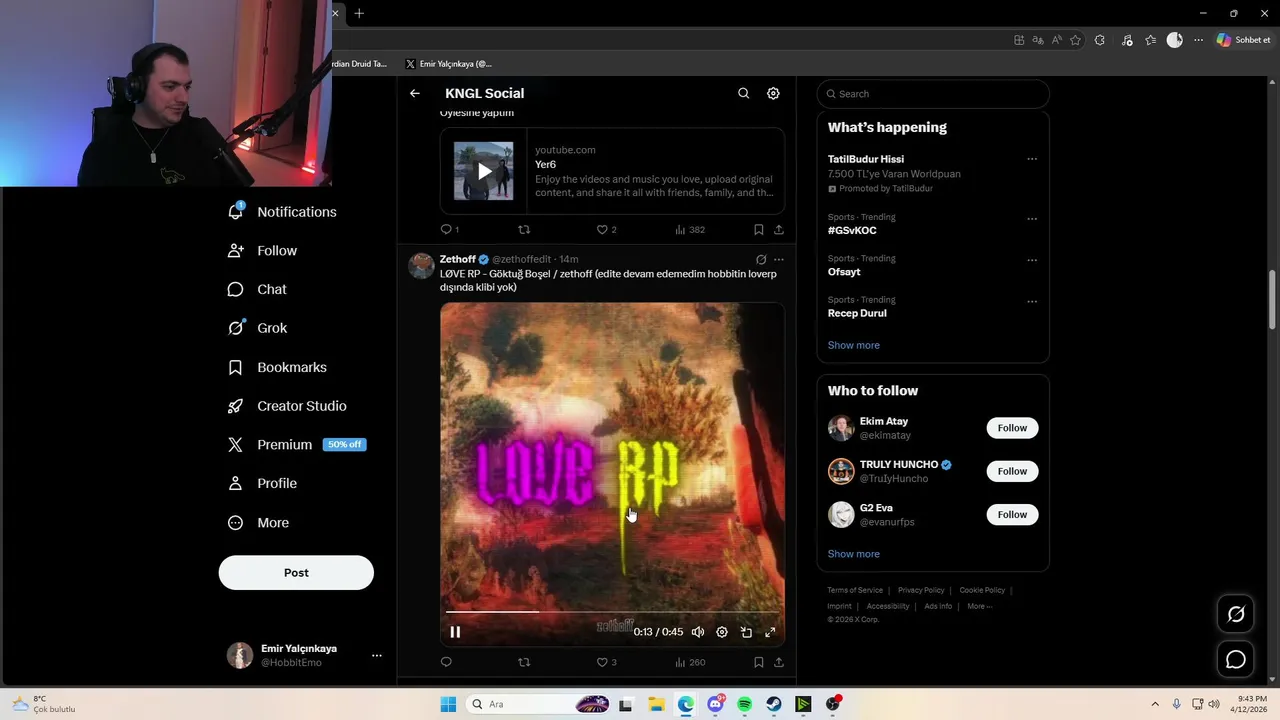Go back using the KNGL Social arrow
Viewport: 1280px width, 720px height.
(414, 93)
